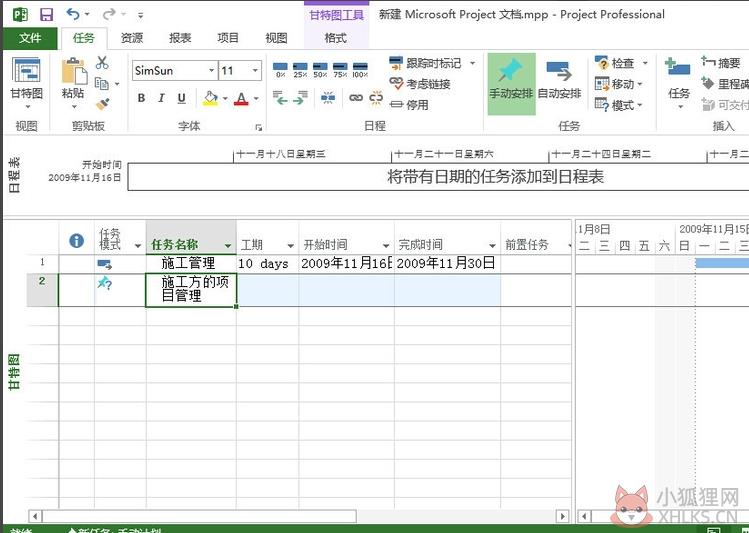Click the Redo arrow icon
Screen dimensions: 749x533
click(x=109, y=14)
